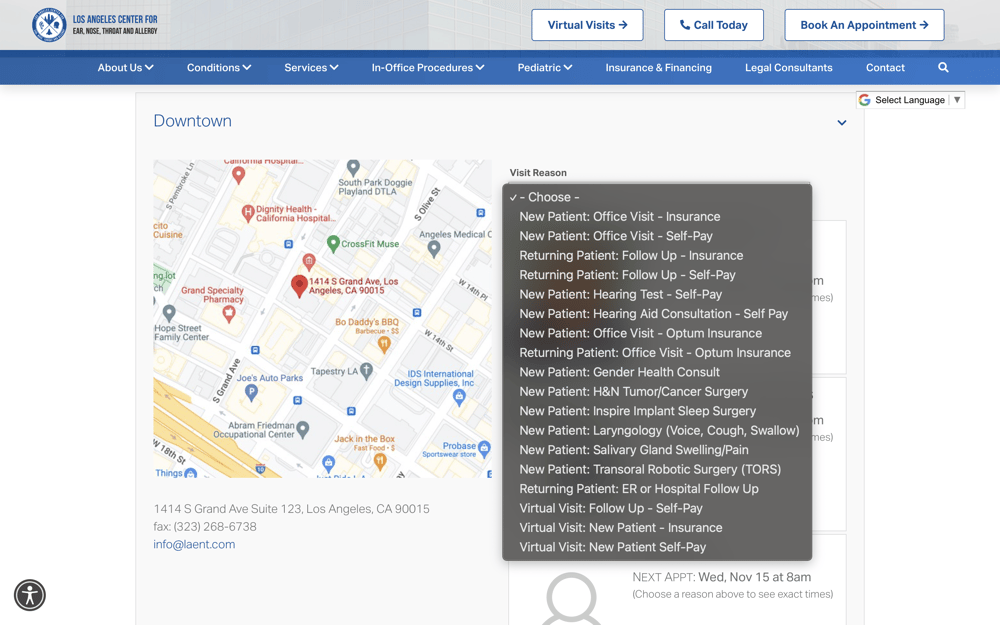Click the fax number (323) 268-6738
This screenshot has width=1000, height=625.
point(215,527)
